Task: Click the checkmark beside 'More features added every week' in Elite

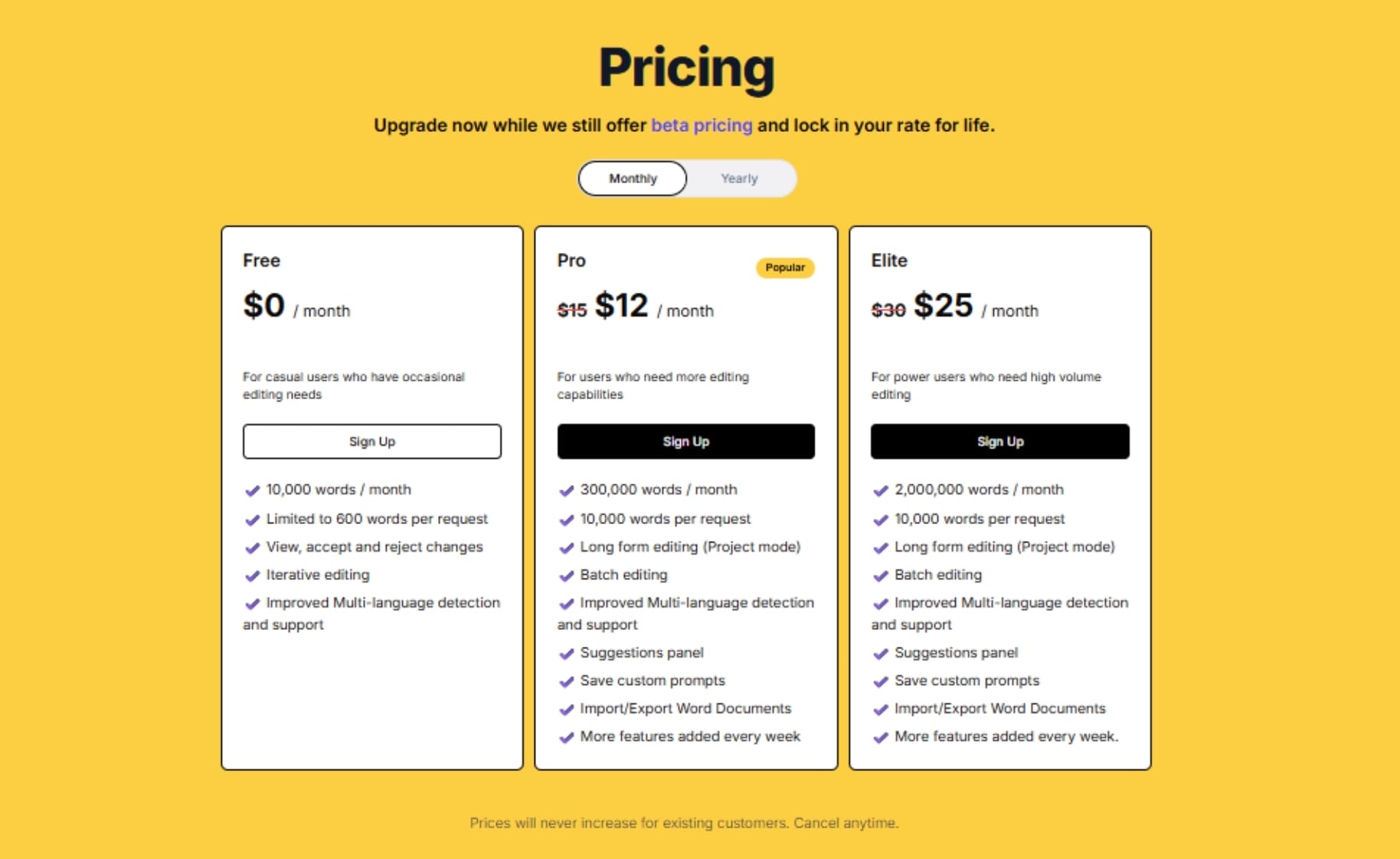Action: [x=881, y=736]
